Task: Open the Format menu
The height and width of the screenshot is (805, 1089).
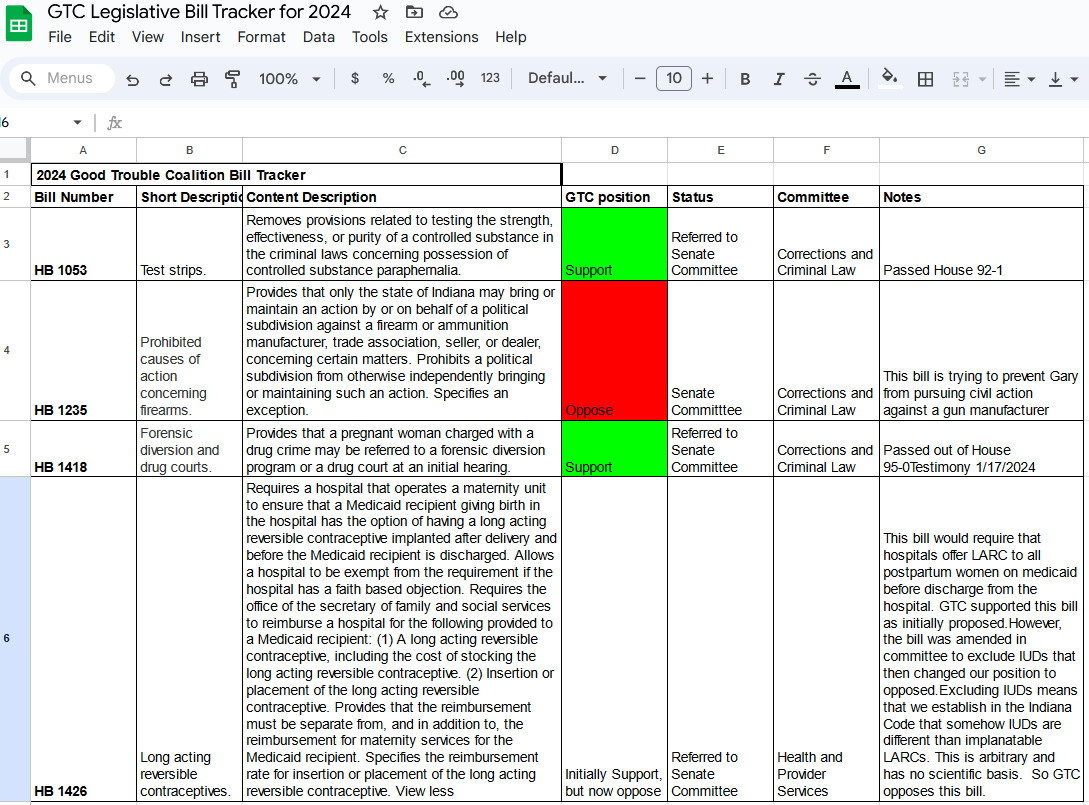Action: click(x=261, y=37)
